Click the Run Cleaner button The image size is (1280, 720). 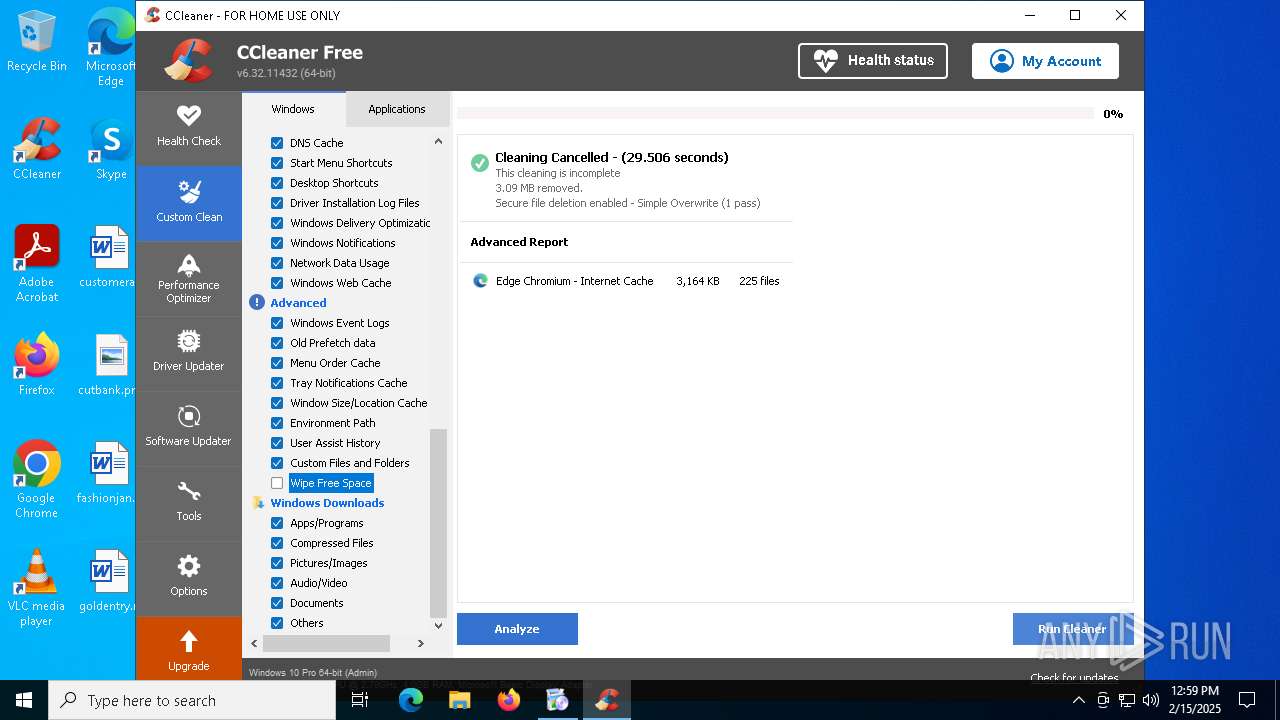pyautogui.click(x=1072, y=629)
